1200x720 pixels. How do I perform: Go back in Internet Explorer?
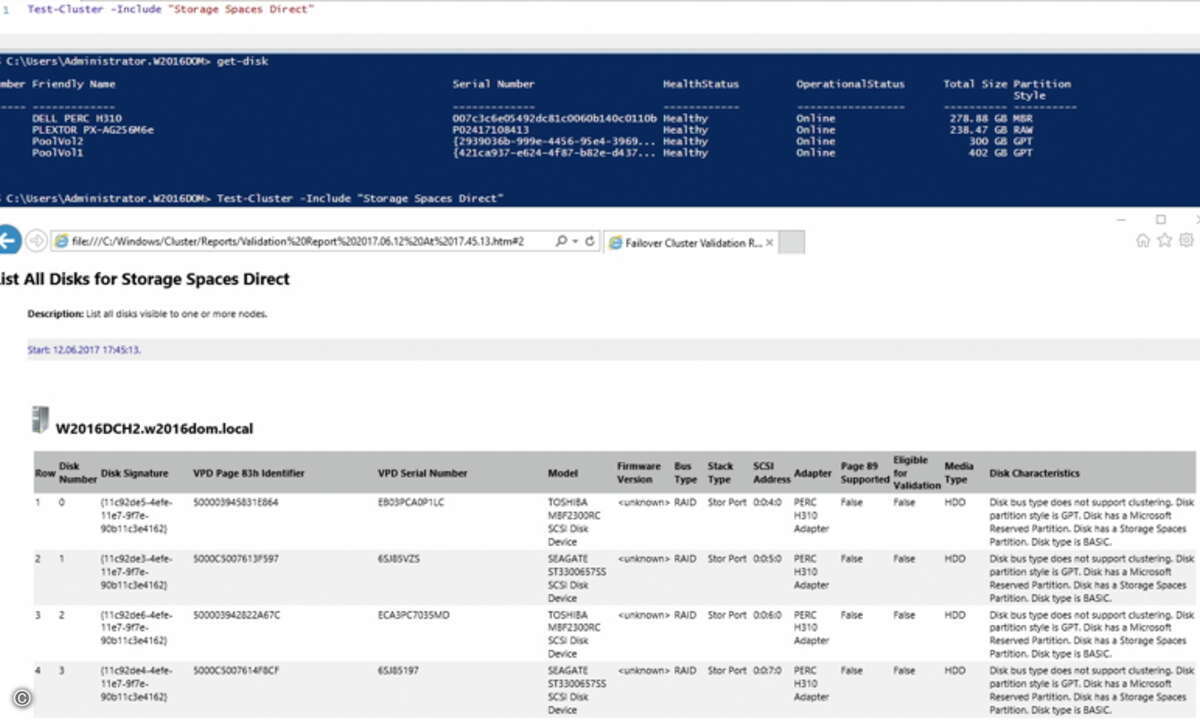tap(8, 240)
